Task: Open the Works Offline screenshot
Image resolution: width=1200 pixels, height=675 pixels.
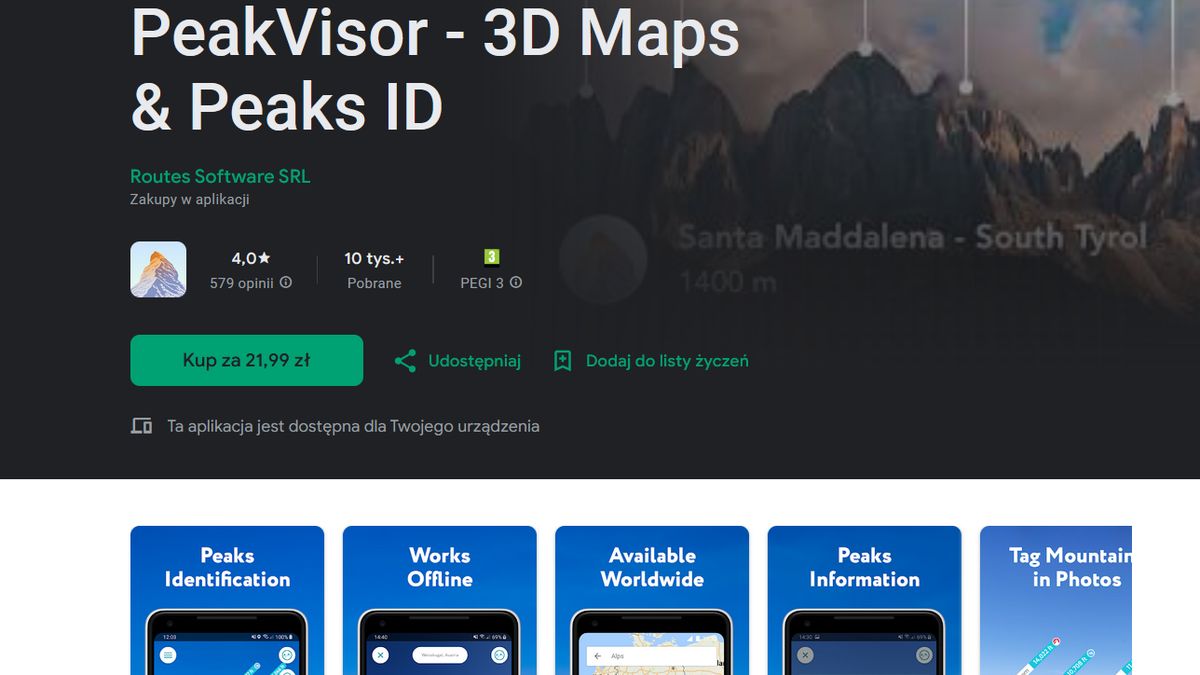Action: 440,600
